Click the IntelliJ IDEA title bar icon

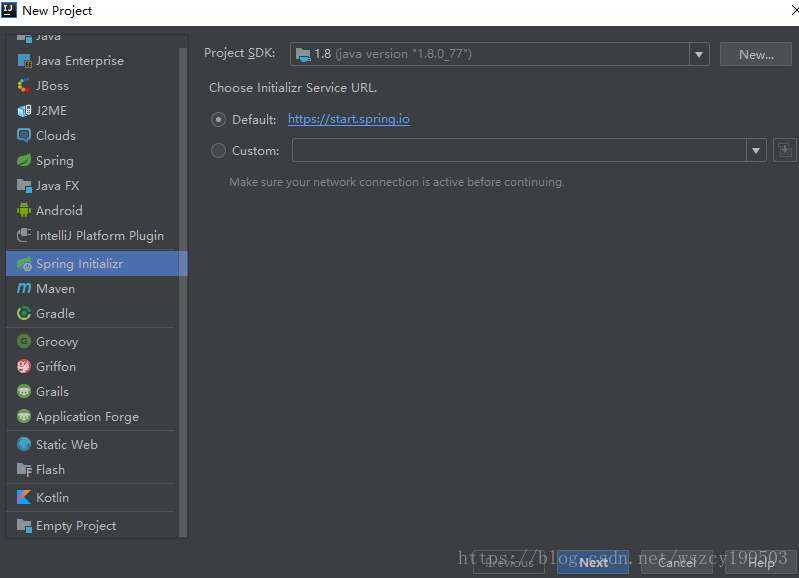coord(9,10)
